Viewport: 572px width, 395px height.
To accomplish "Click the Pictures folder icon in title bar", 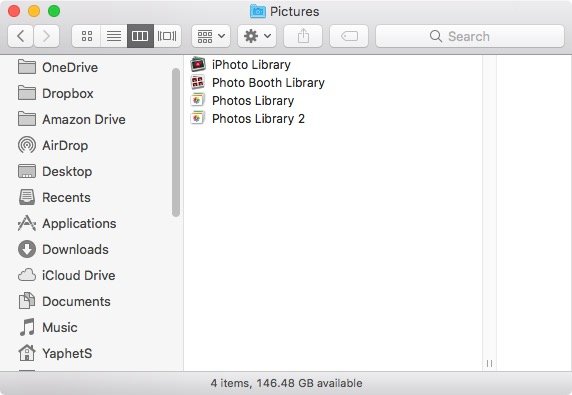I will 258,11.
